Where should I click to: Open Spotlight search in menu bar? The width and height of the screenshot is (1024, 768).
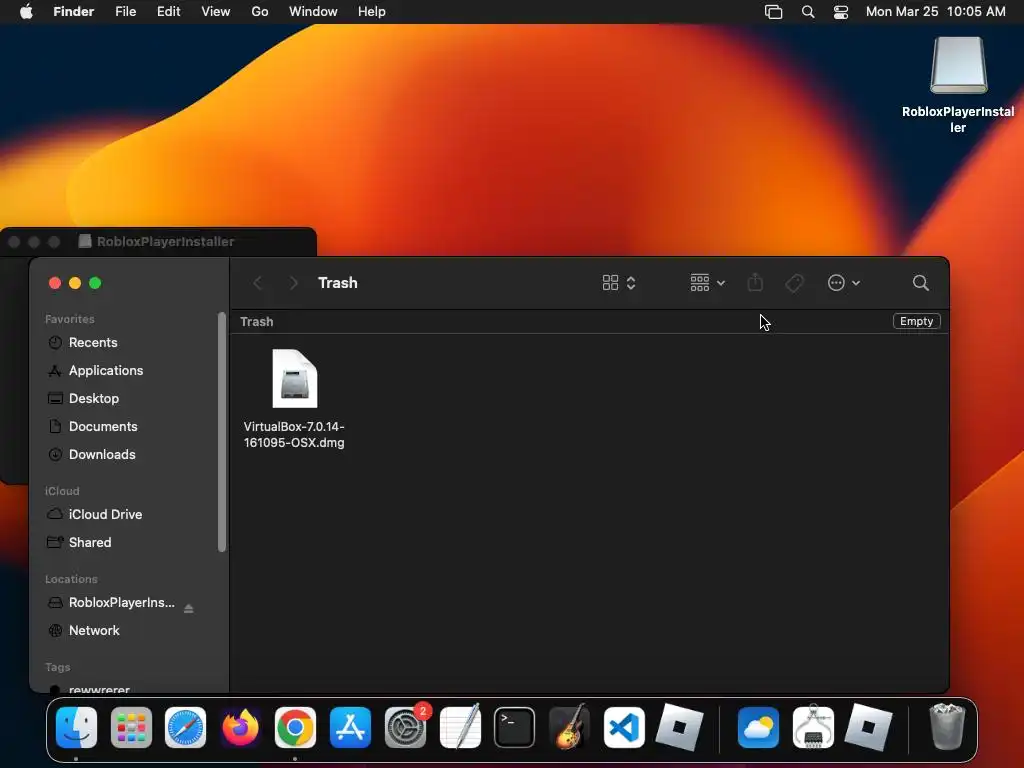click(x=808, y=12)
